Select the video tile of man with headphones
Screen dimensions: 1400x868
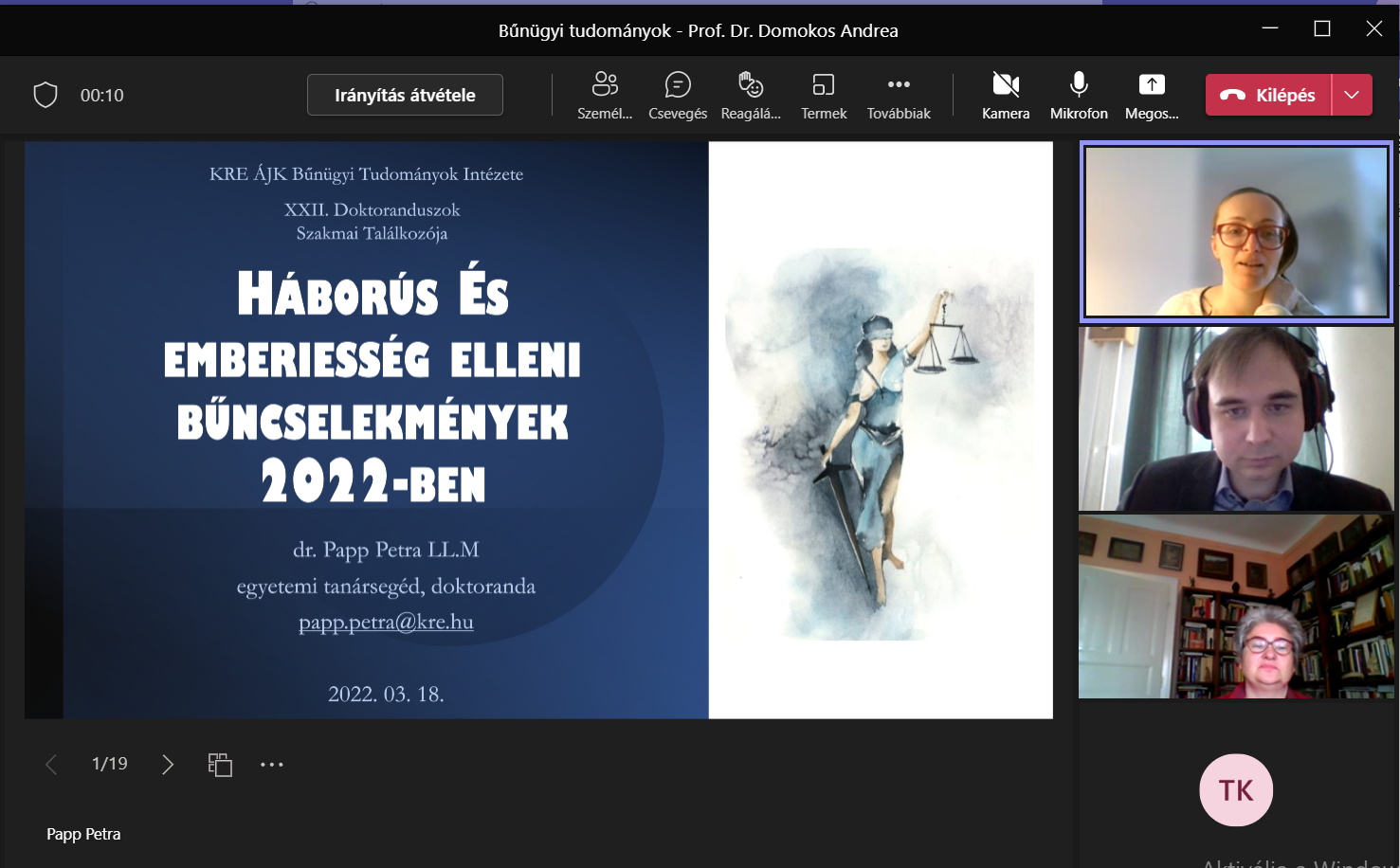tap(1236, 419)
